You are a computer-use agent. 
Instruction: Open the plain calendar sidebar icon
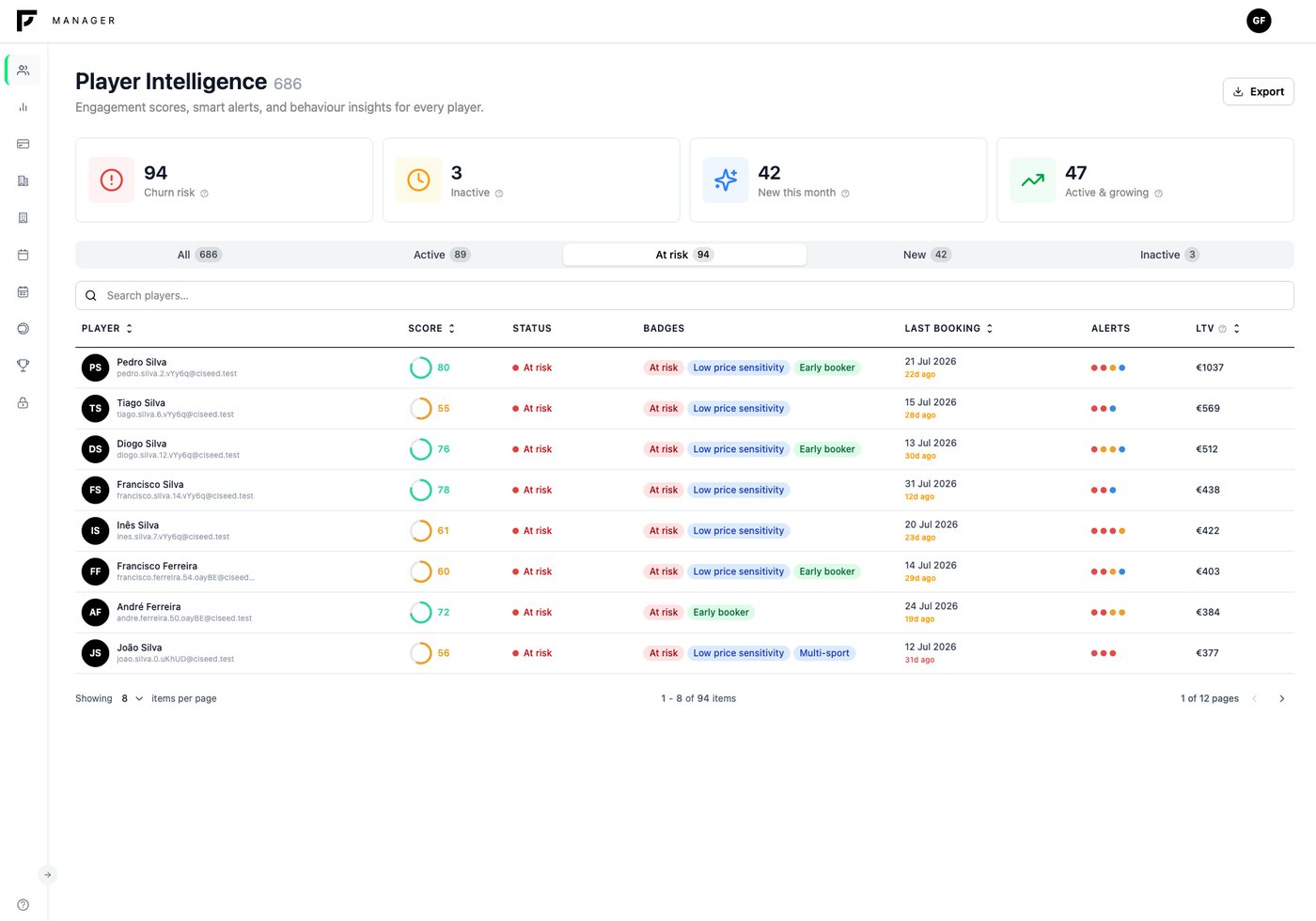tap(23, 255)
